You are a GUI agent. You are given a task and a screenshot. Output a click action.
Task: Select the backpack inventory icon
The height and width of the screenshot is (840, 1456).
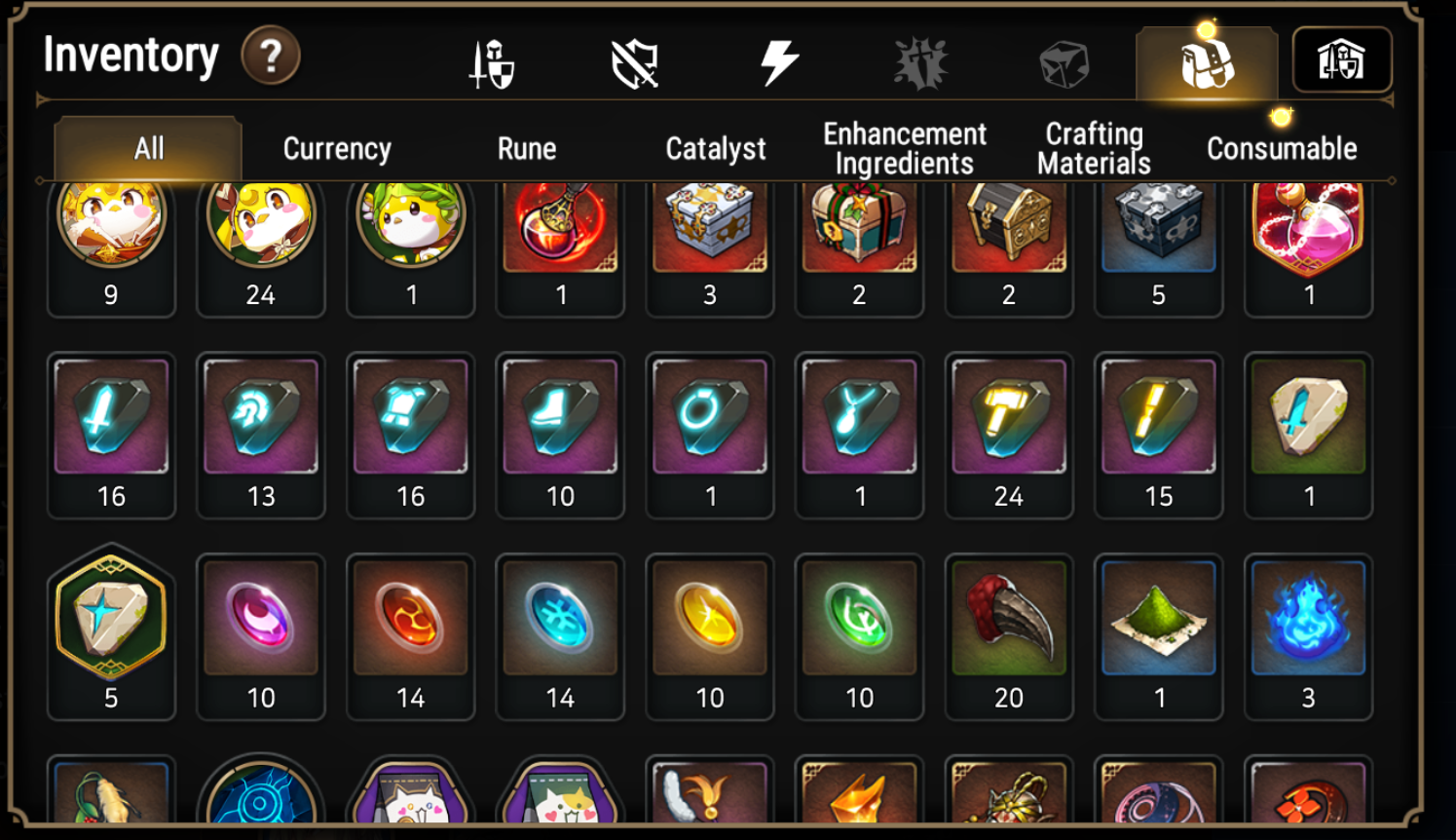1207,63
